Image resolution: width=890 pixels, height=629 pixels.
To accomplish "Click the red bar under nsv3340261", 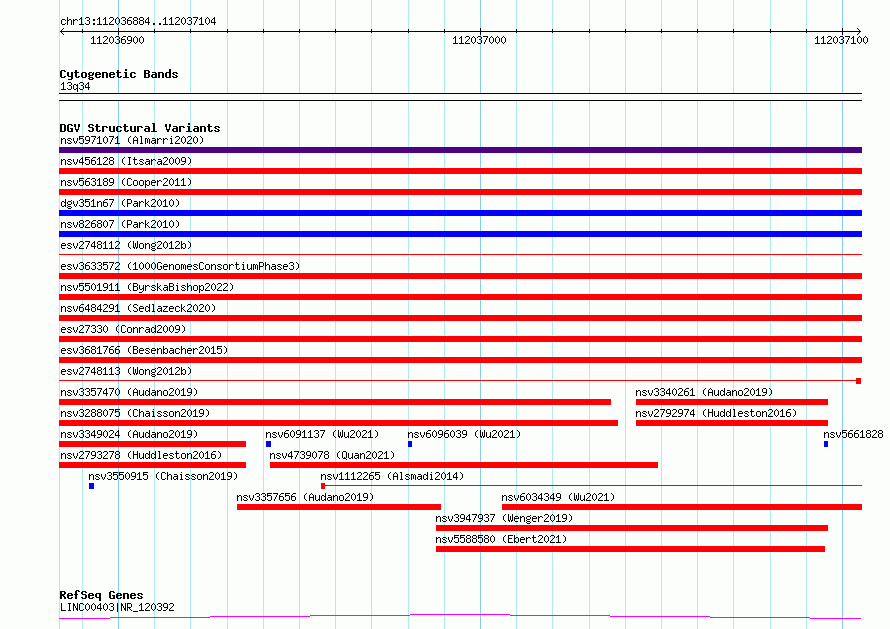I will [x=732, y=402].
